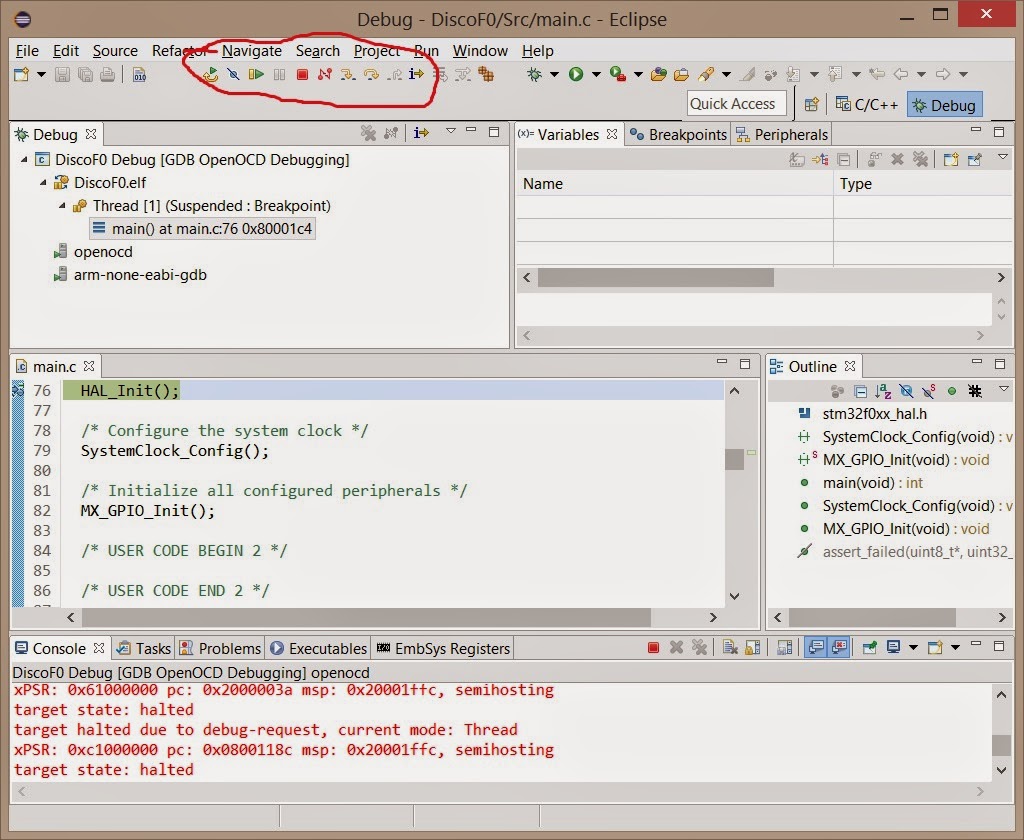Open the File menu
The height and width of the screenshot is (840, 1024).
27,51
